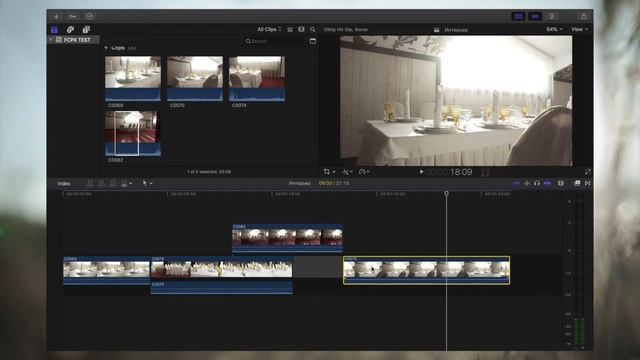Select the gap clip in storyline
The width and height of the screenshot is (640, 360).
coord(318,267)
